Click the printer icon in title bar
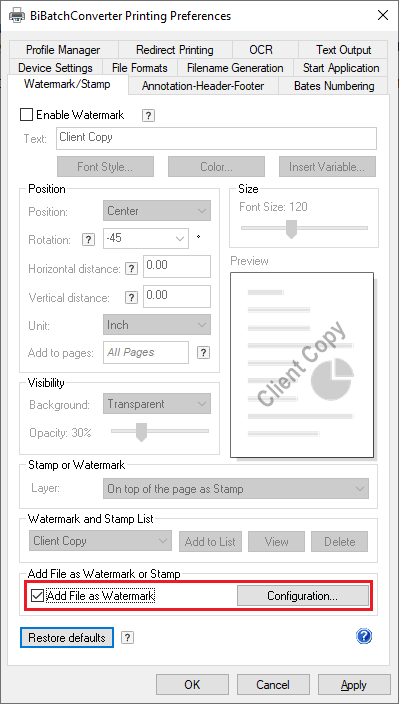The image size is (399, 704). pyautogui.click(x=17, y=16)
